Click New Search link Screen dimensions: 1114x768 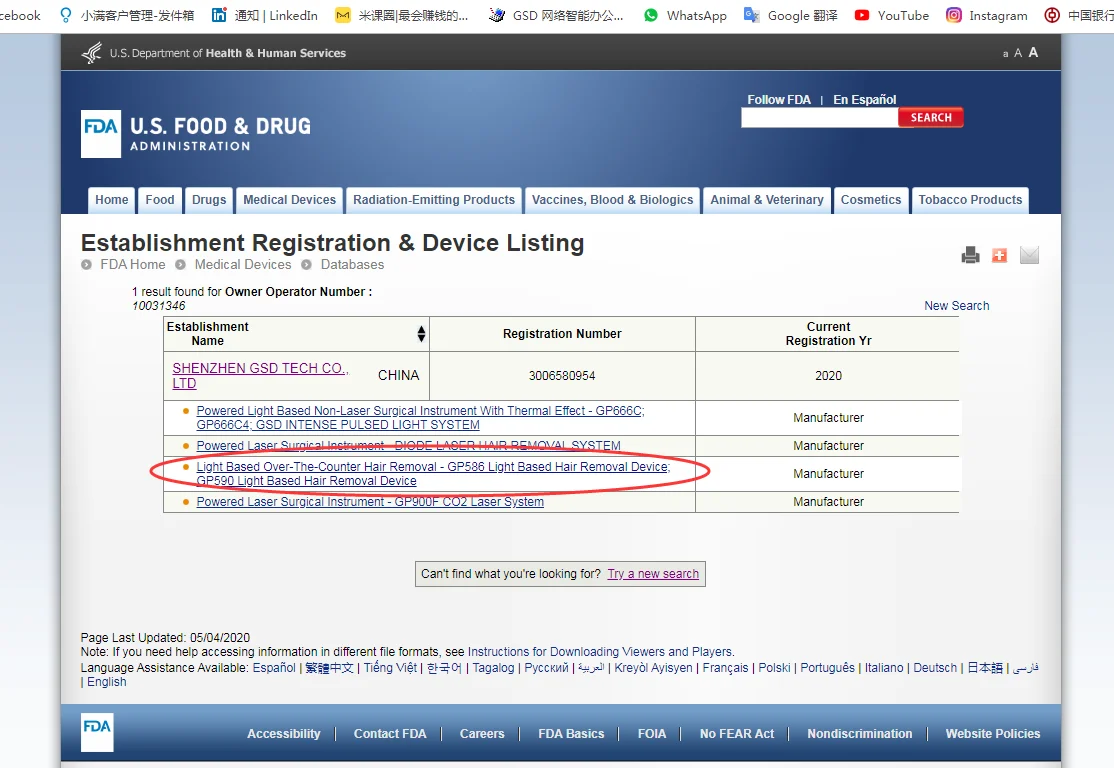pyautogui.click(x=956, y=305)
